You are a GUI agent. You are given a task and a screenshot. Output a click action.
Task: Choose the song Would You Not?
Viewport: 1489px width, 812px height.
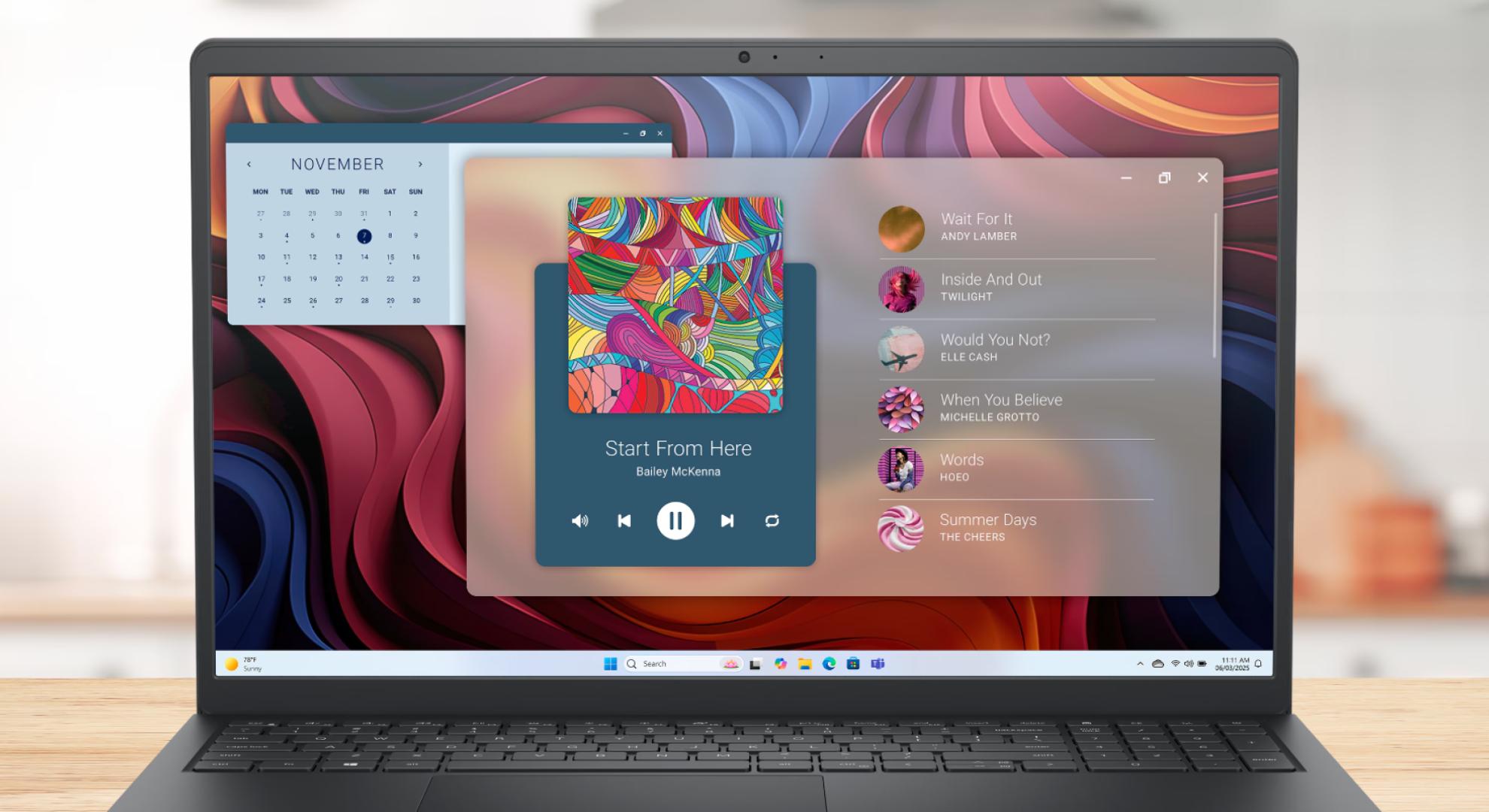pos(1017,349)
